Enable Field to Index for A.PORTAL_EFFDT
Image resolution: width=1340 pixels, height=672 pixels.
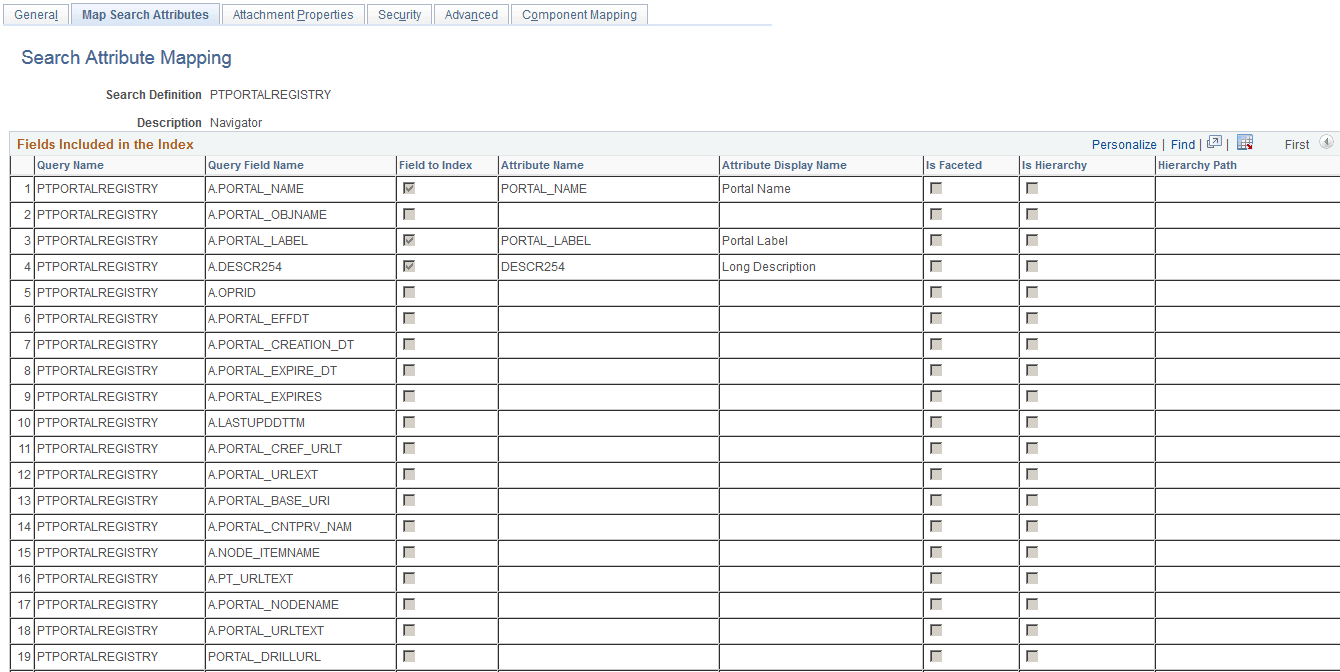(x=408, y=318)
